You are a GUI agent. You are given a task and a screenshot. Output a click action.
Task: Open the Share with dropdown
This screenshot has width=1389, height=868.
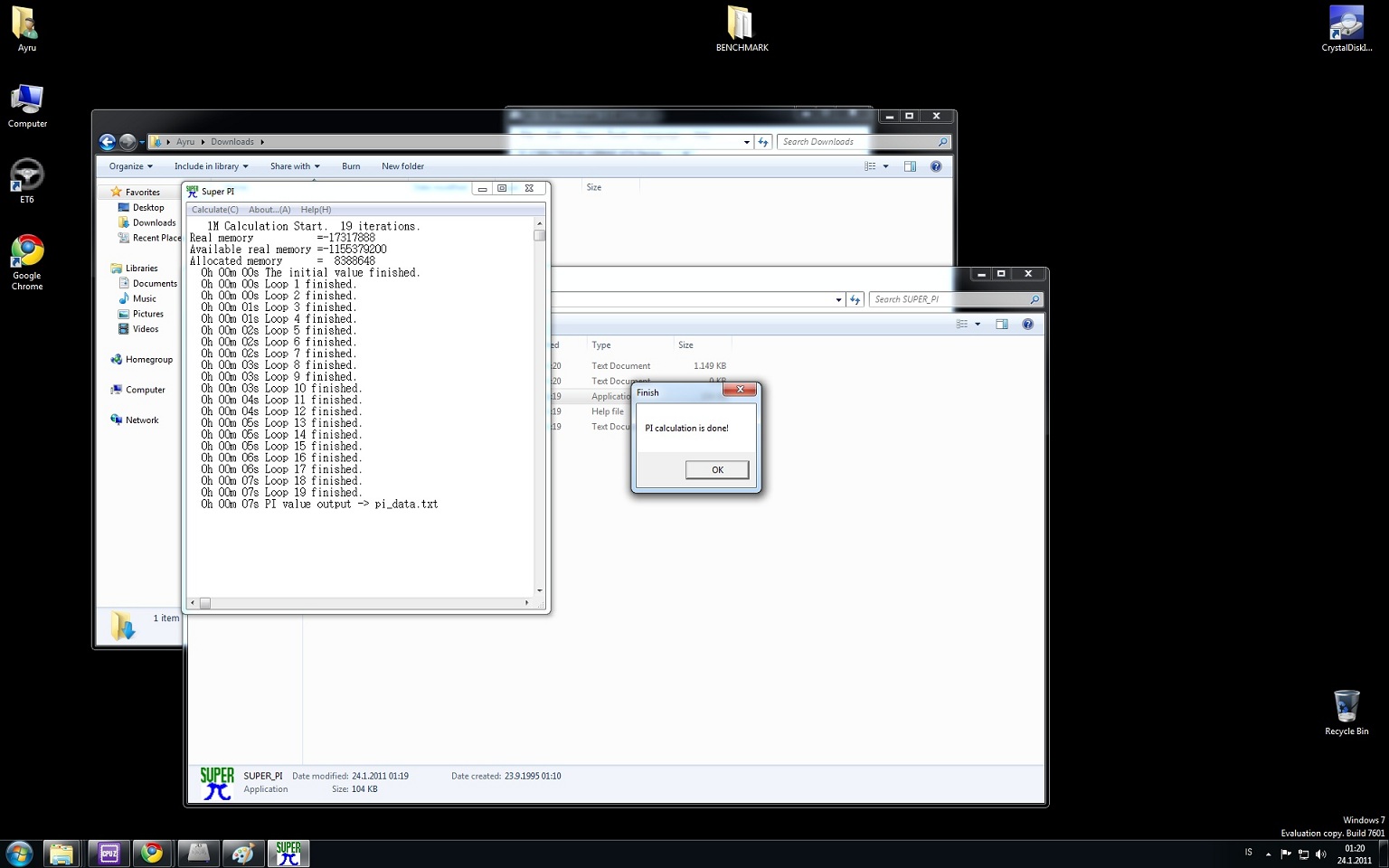tap(294, 166)
